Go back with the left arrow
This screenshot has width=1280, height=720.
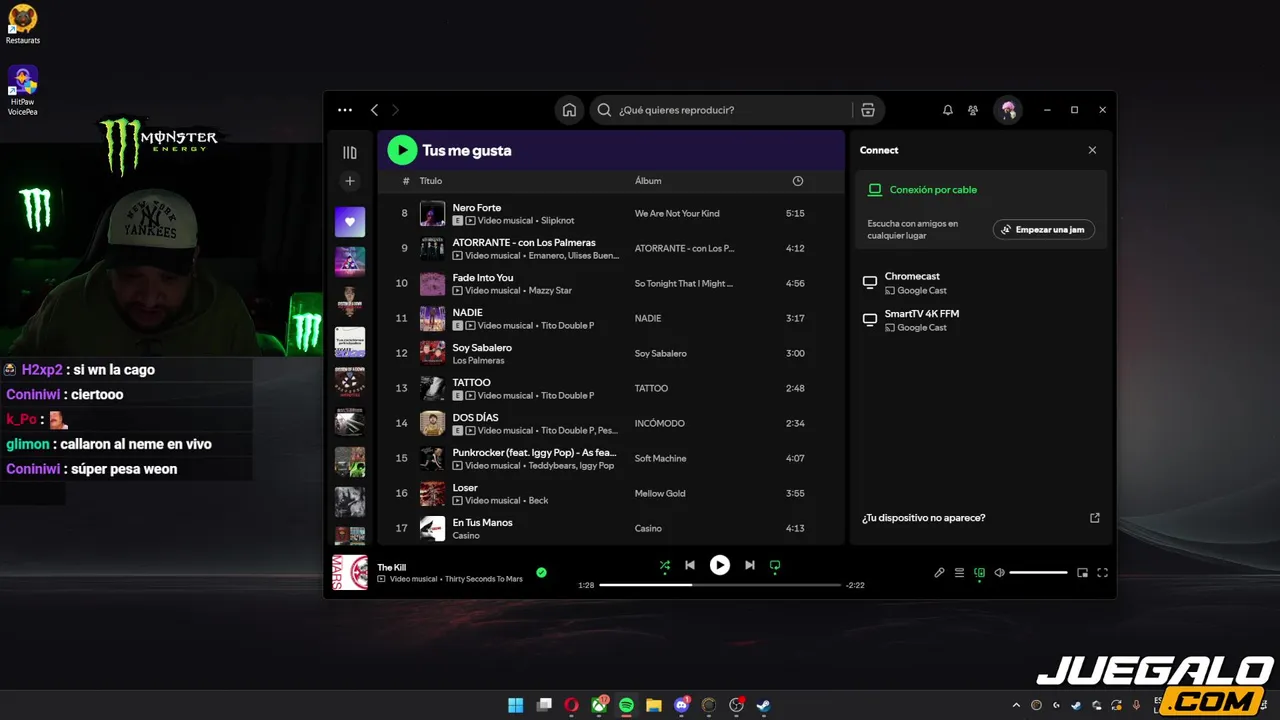374,110
